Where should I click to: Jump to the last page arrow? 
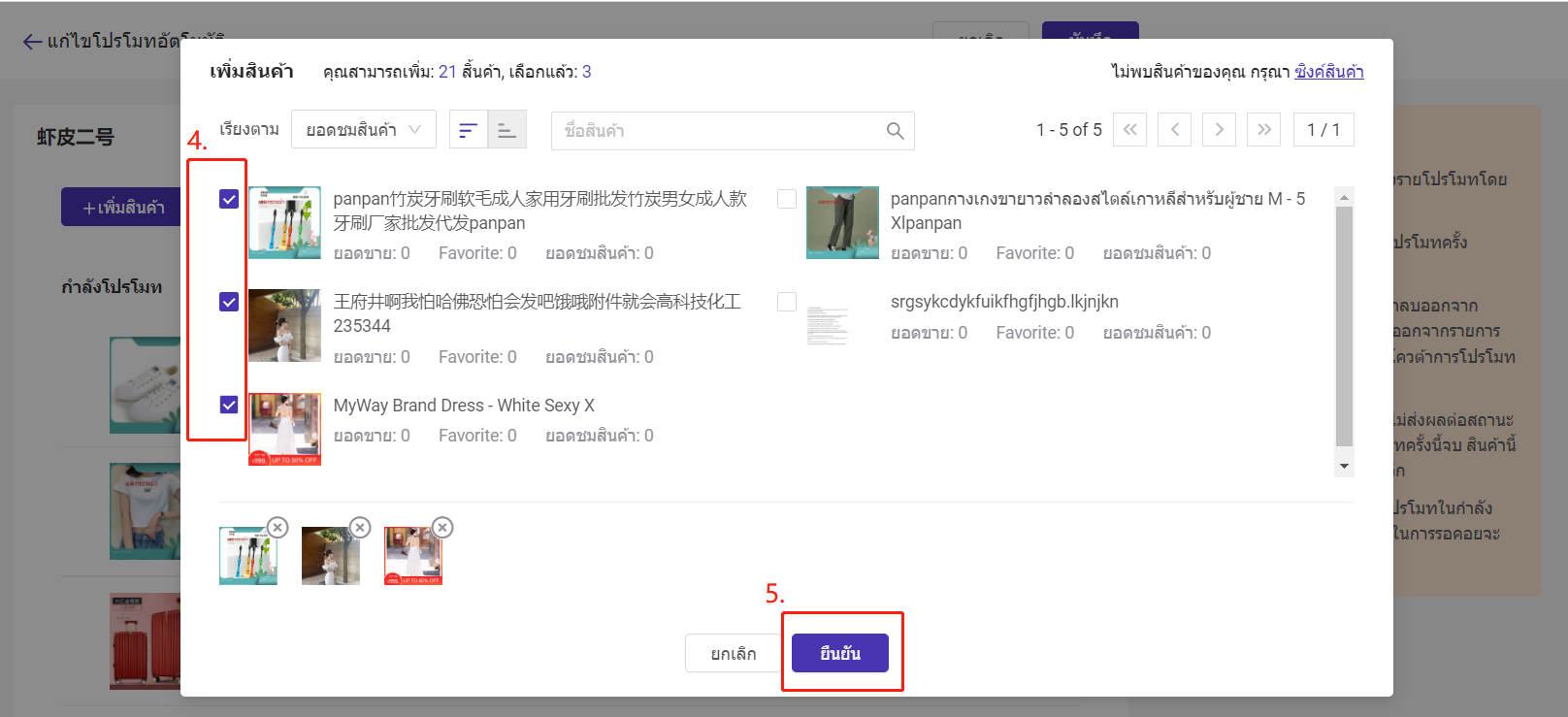1263,129
